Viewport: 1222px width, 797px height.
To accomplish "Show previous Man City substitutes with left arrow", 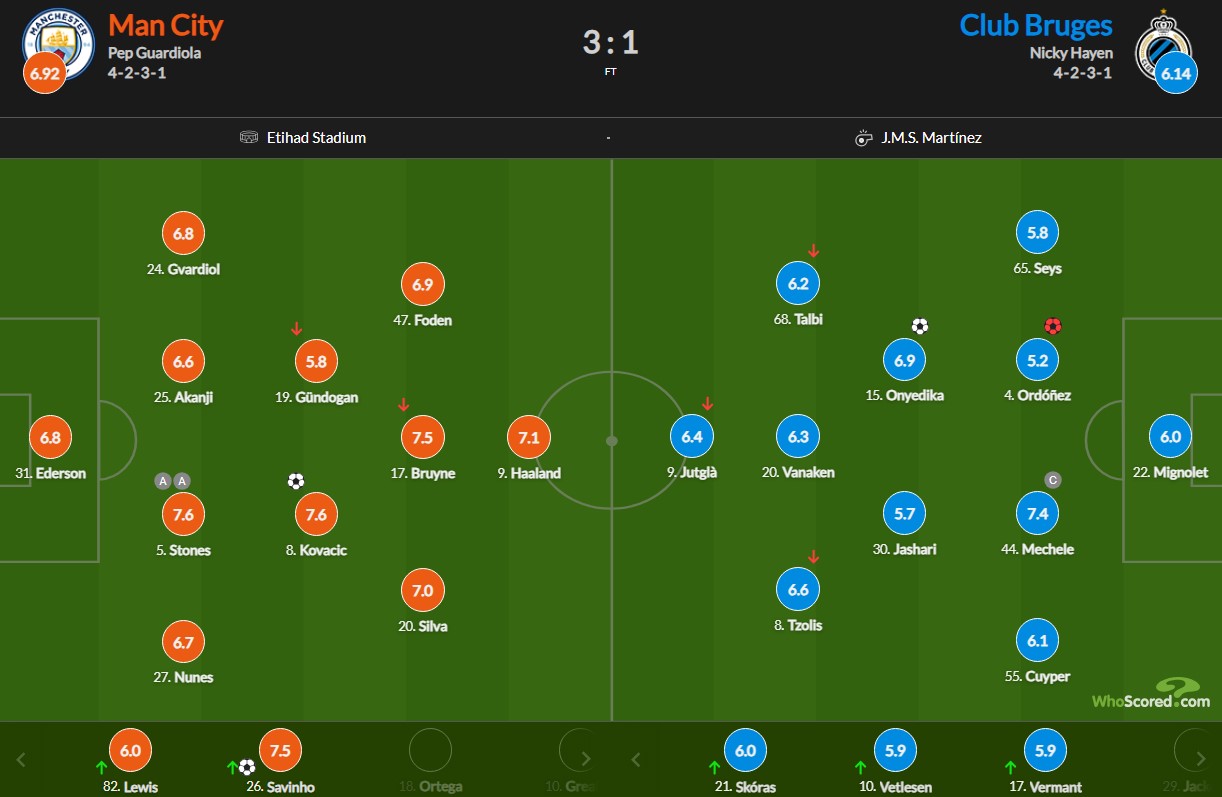I will (21, 759).
